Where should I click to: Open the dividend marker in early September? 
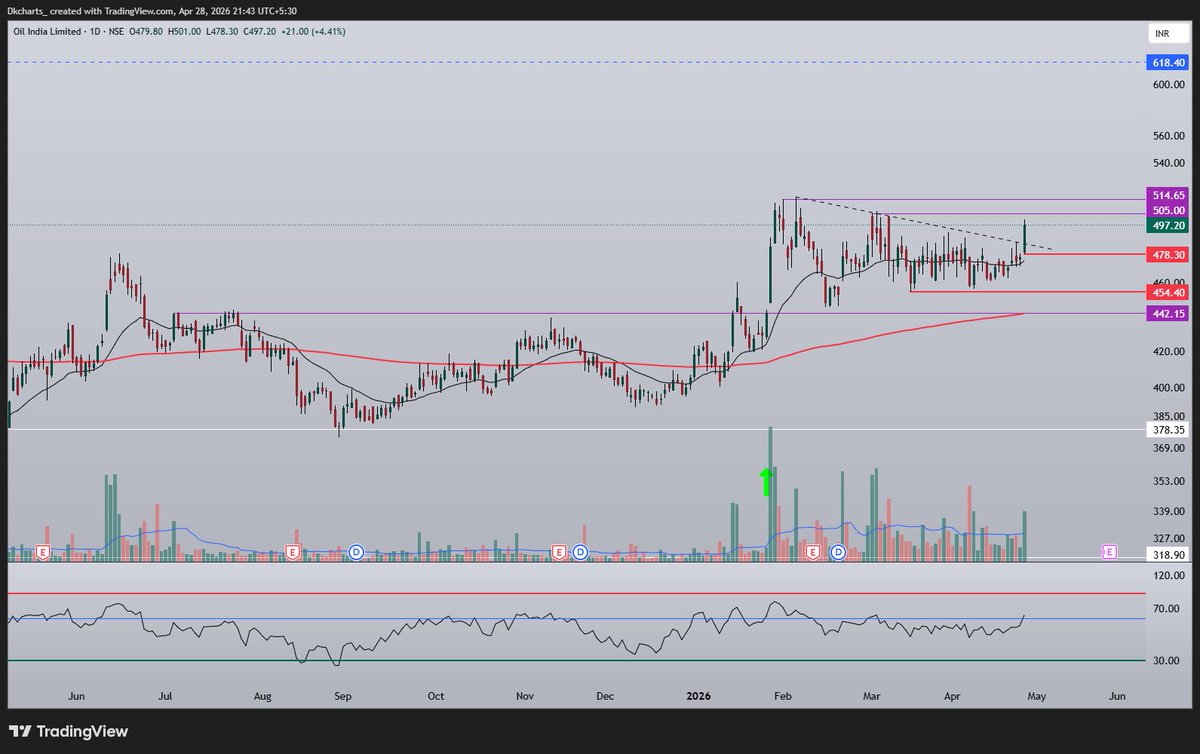(x=357, y=551)
